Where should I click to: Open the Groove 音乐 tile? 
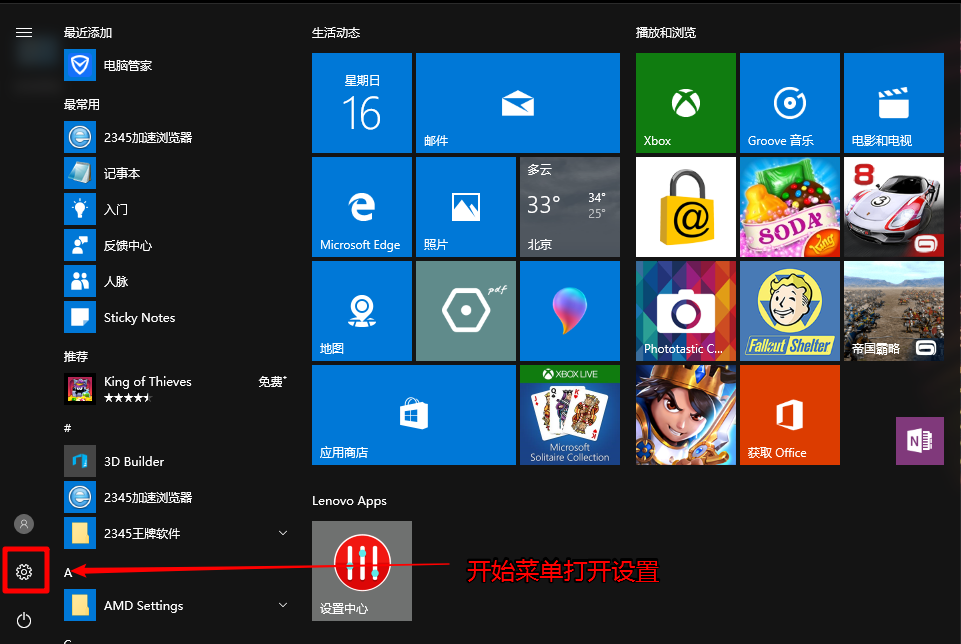[790, 103]
